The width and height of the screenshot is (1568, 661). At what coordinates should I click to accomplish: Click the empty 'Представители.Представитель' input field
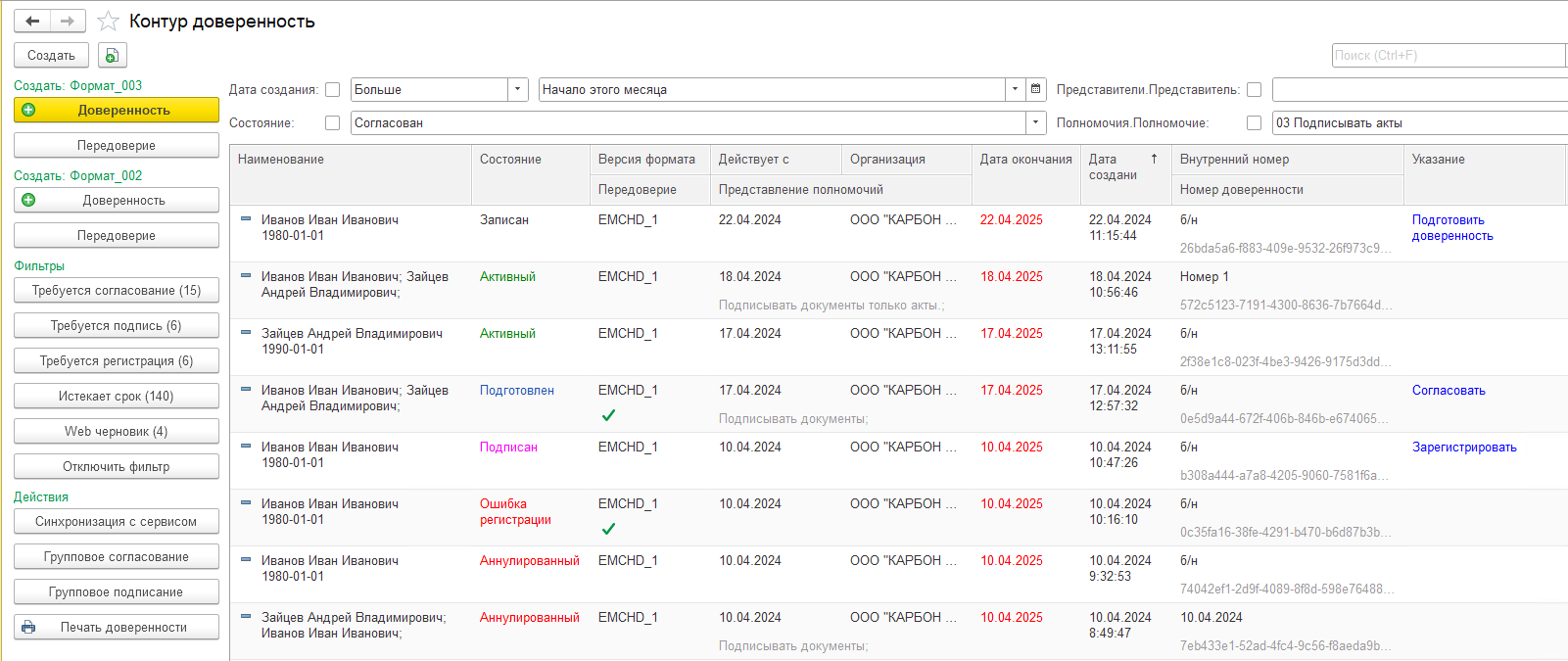[x=1420, y=89]
